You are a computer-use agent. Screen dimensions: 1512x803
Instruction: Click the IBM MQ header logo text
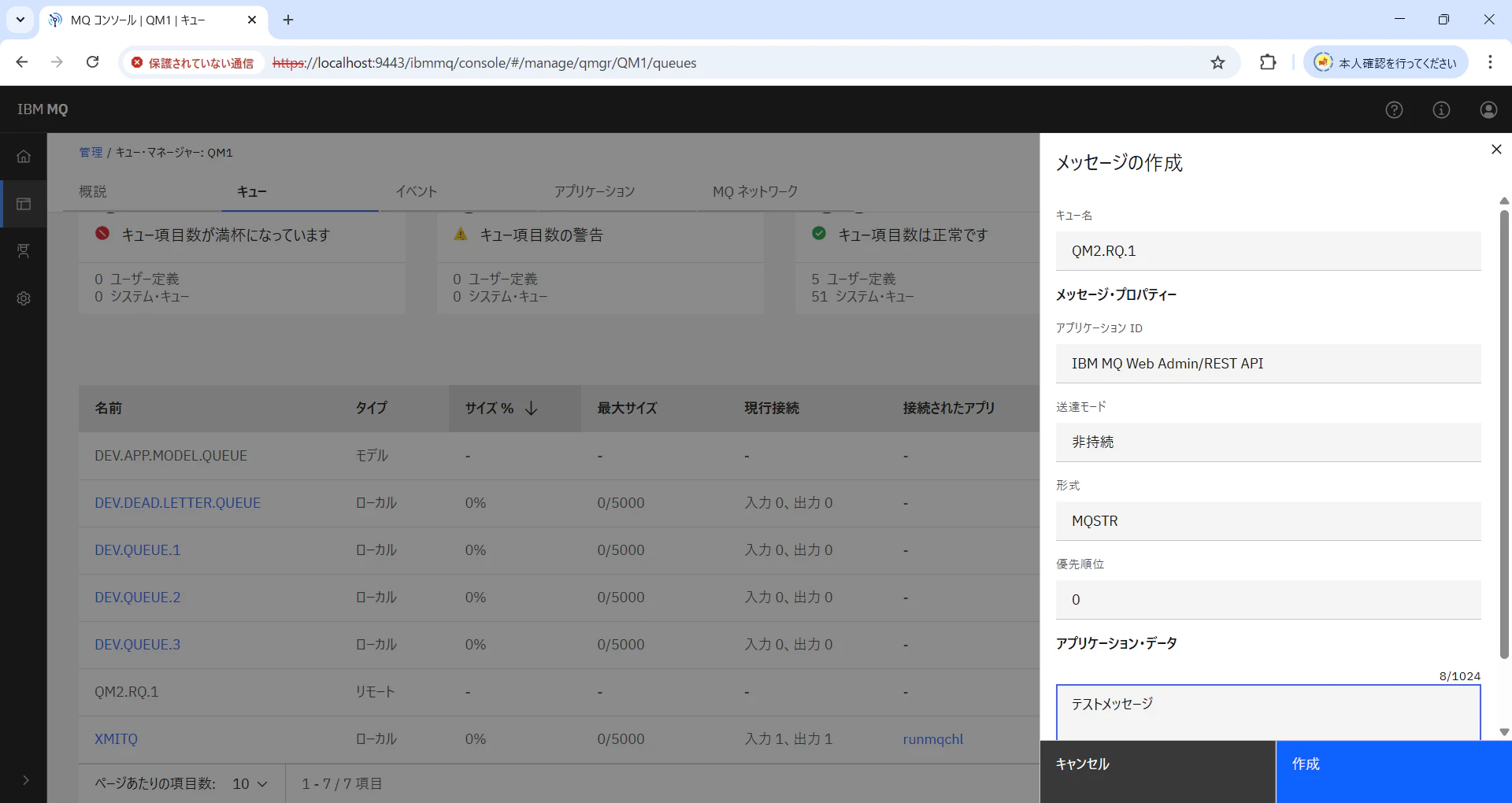[43, 109]
